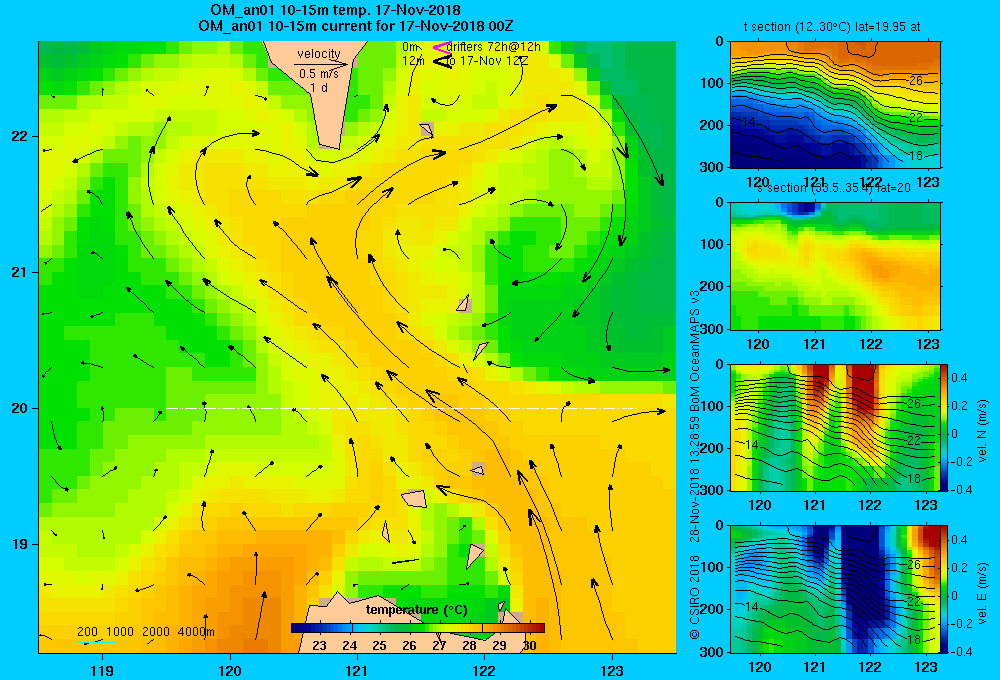
Task: Open the salinity section plot thumbnail
Action: click(x=835, y=266)
